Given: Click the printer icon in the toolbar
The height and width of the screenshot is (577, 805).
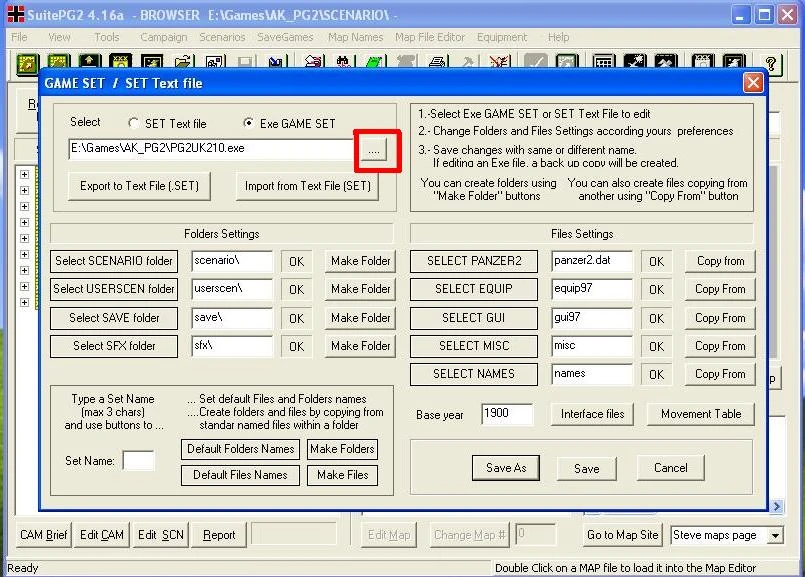Looking at the screenshot, I should (x=436, y=64).
